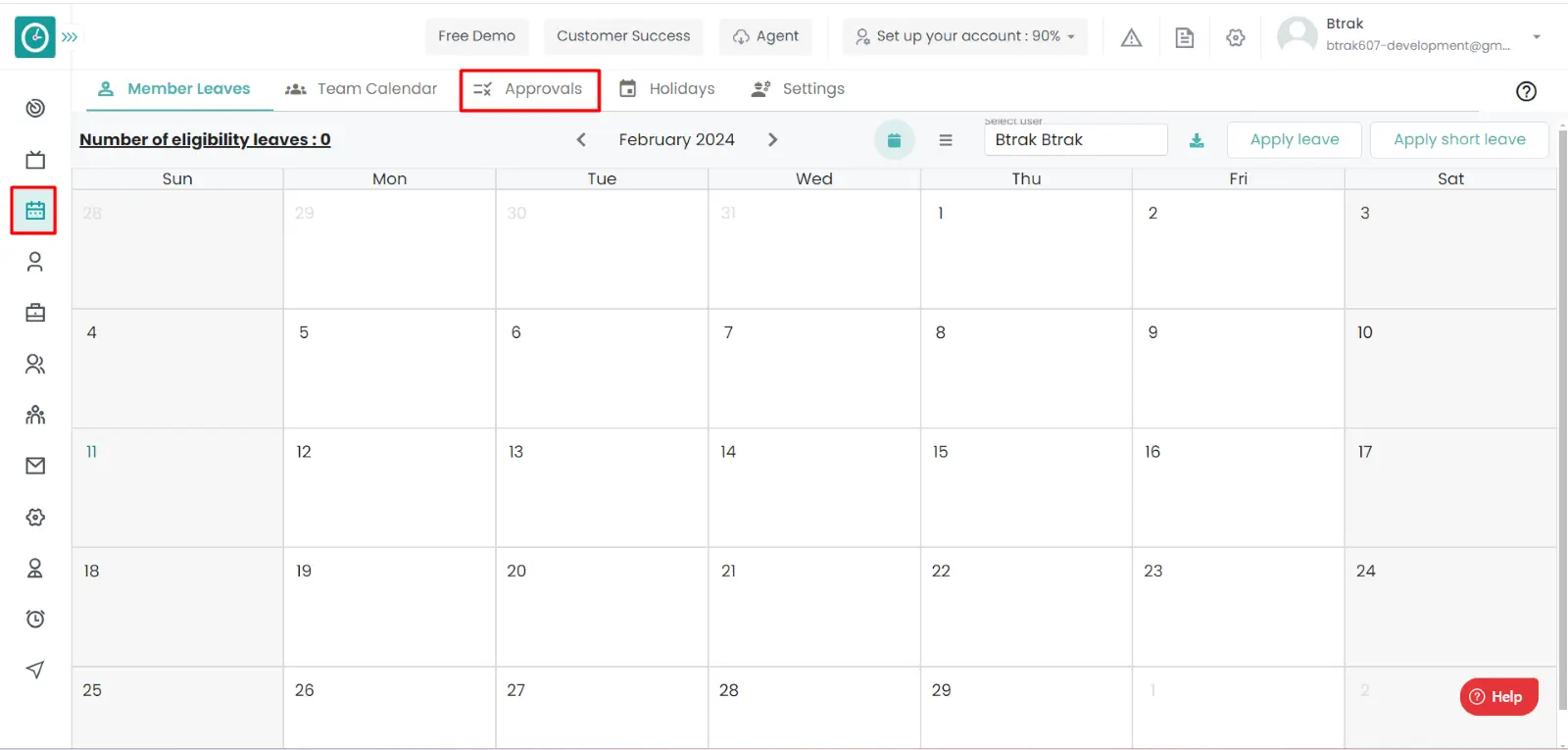
Task: Open the person badge icon below sidebar gear
Action: [35, 568]
